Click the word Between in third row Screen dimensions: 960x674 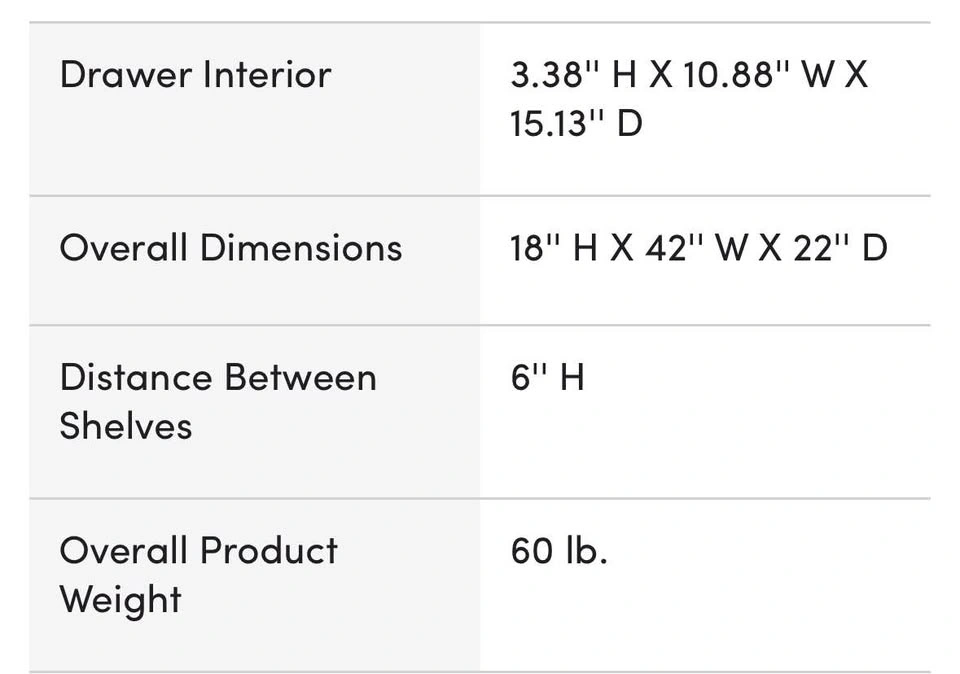tap(300, 377)
